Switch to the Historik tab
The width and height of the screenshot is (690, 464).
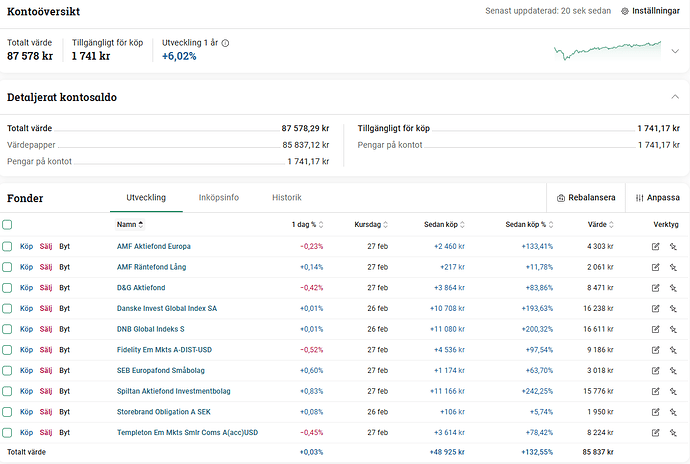click(287, 198)
